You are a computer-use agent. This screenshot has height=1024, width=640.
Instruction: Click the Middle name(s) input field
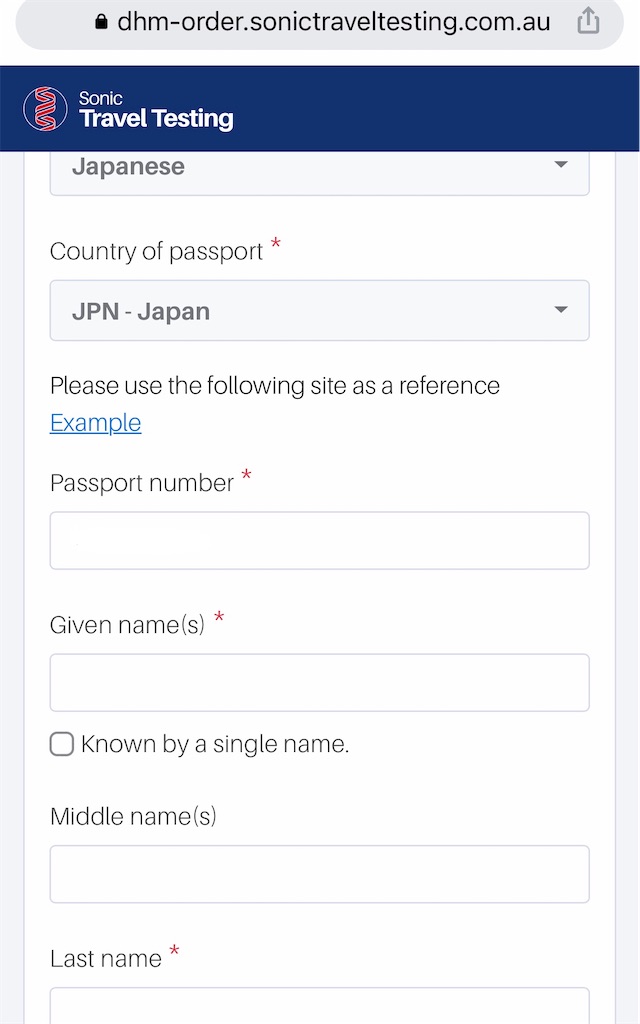click(319, 874)
